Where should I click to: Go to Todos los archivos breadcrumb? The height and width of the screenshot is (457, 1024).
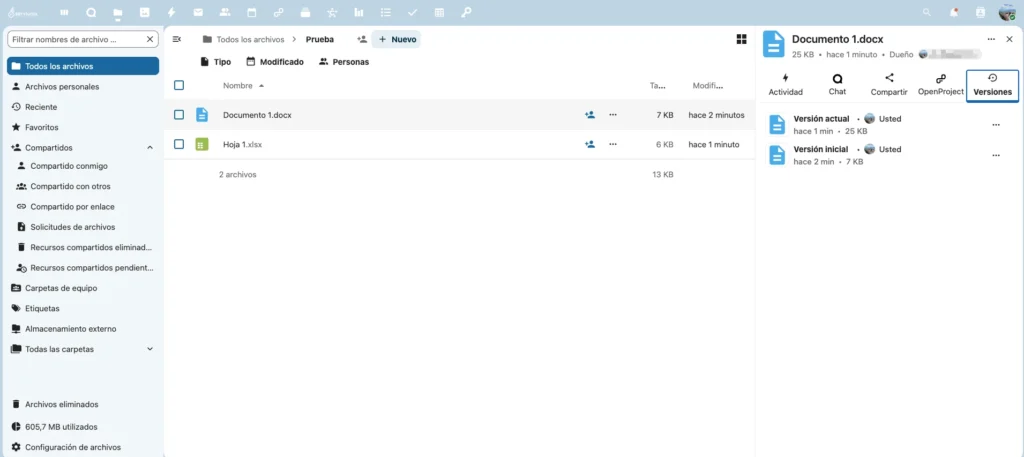tap(244, 39)
